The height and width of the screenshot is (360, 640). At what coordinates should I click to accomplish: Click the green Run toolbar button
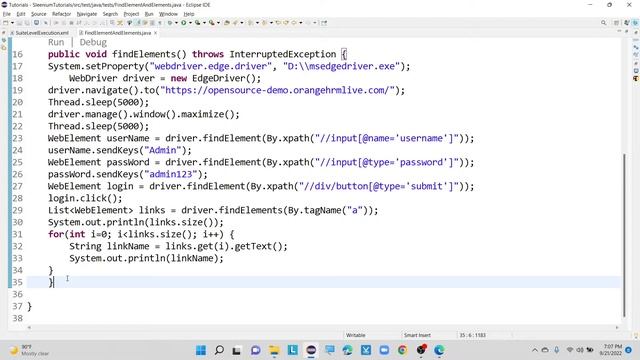183,23
